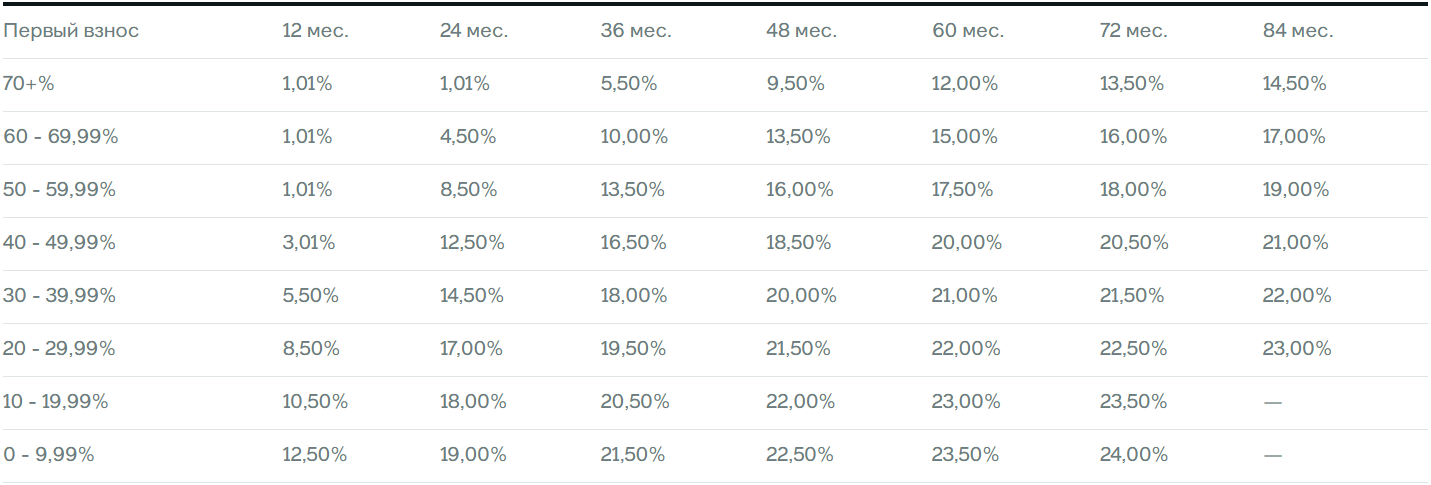This screenshot has height=485, width=1431.
Task: Click the dash in the 10 - 19,99% row
Action: [1272, 402]
